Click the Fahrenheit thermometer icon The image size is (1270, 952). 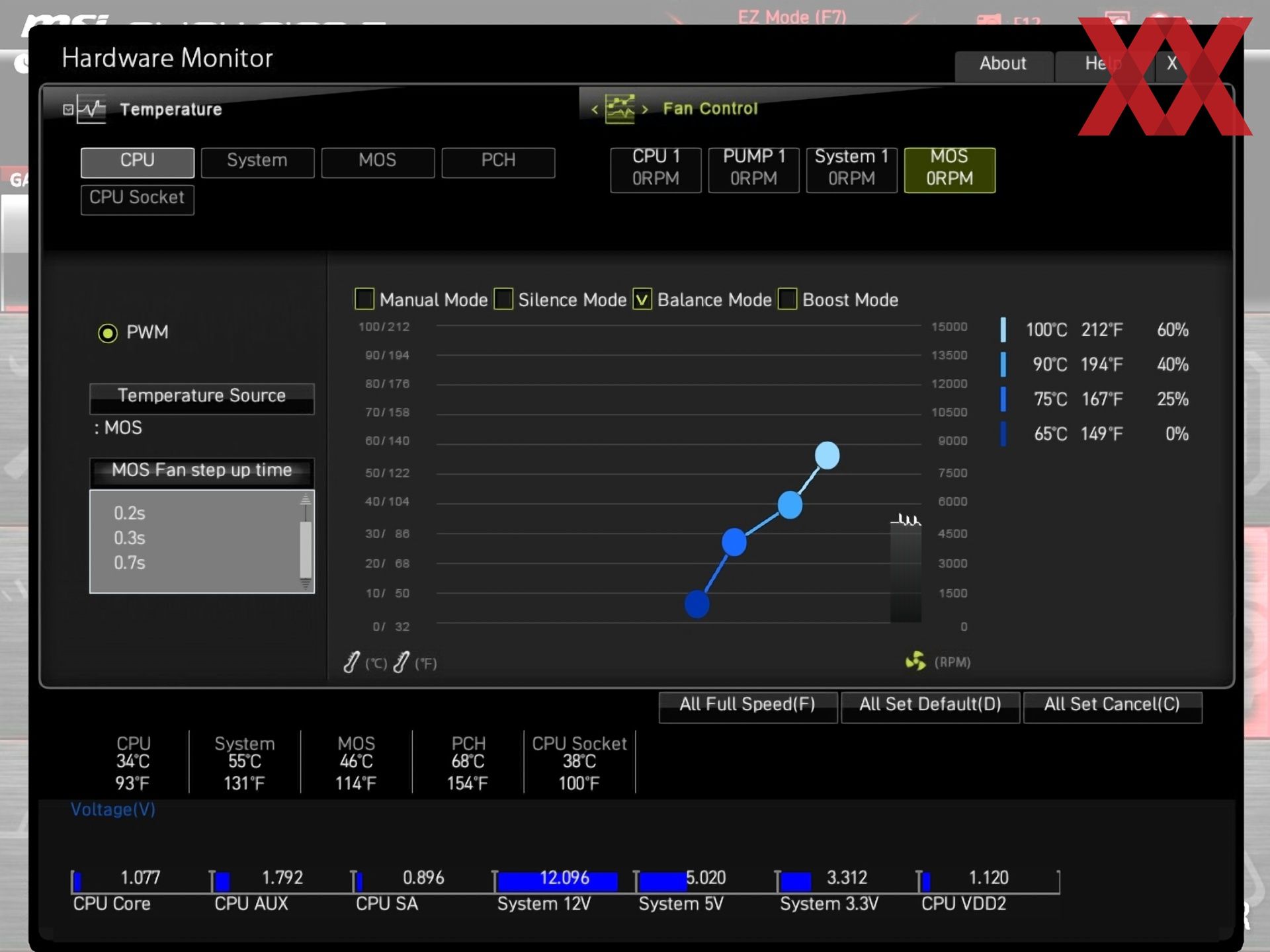pos(401,662)
